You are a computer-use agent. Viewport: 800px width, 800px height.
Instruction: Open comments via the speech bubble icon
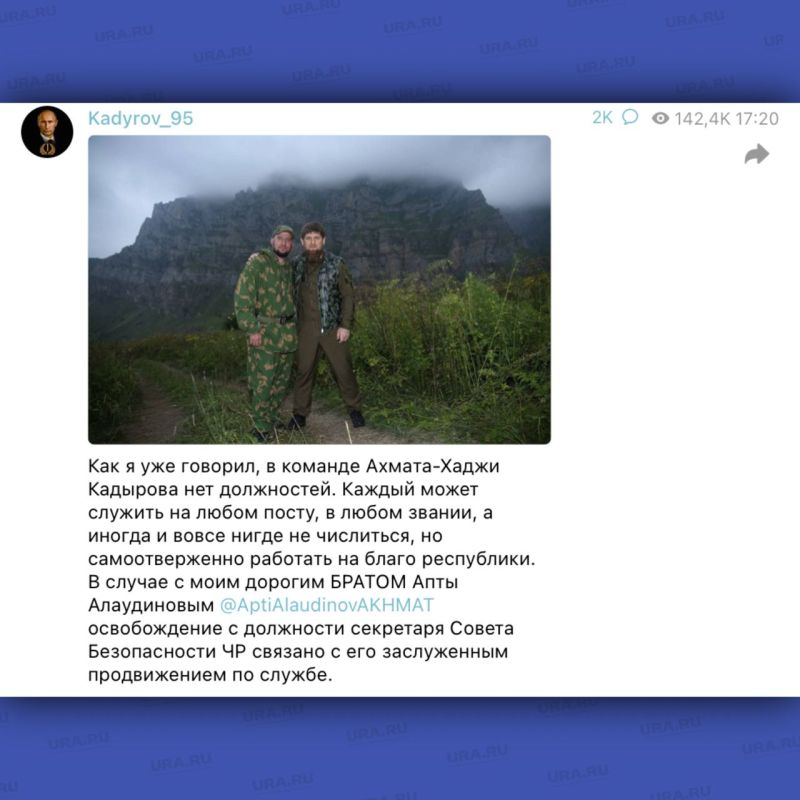point(630,117)
